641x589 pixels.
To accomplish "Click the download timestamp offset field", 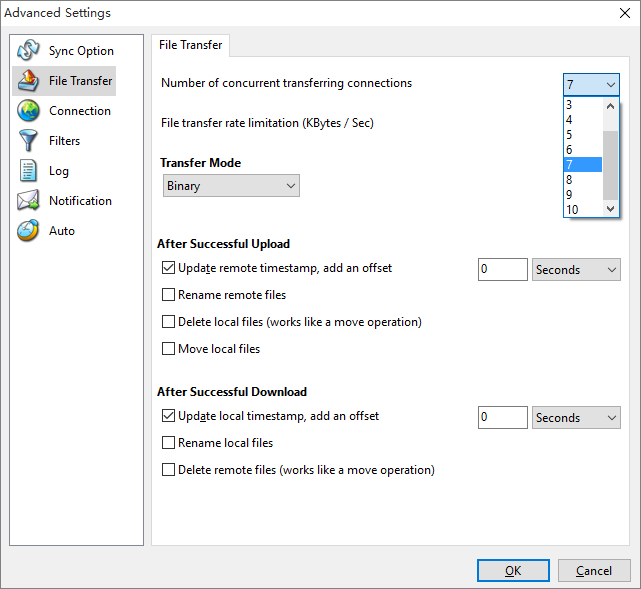I will click(x=503, y=418).
